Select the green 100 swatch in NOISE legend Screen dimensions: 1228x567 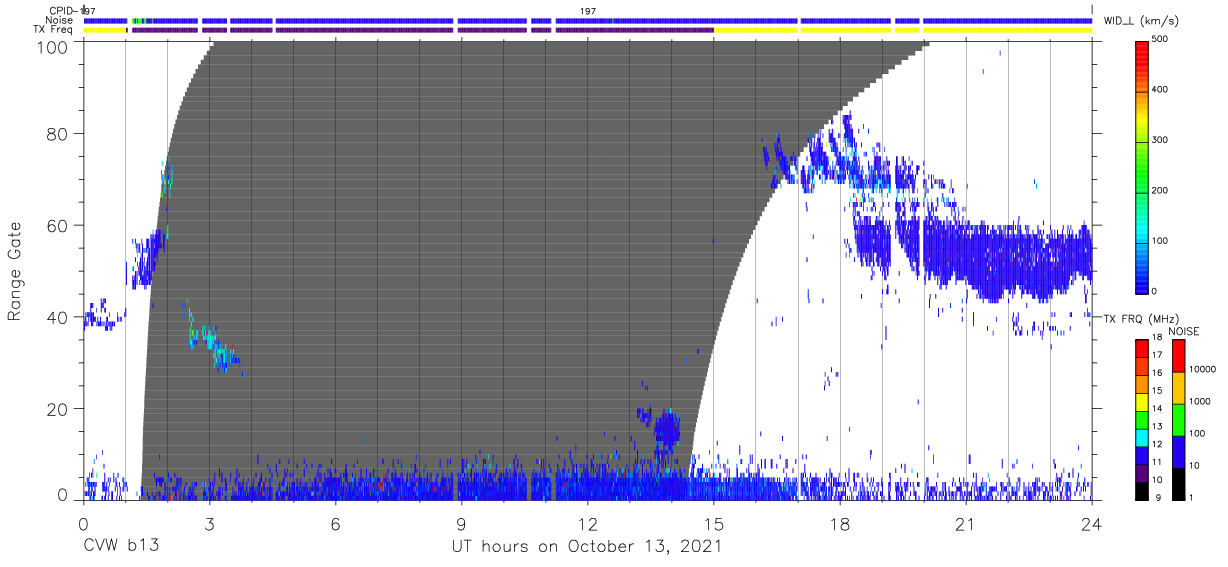click(1179, 419)
